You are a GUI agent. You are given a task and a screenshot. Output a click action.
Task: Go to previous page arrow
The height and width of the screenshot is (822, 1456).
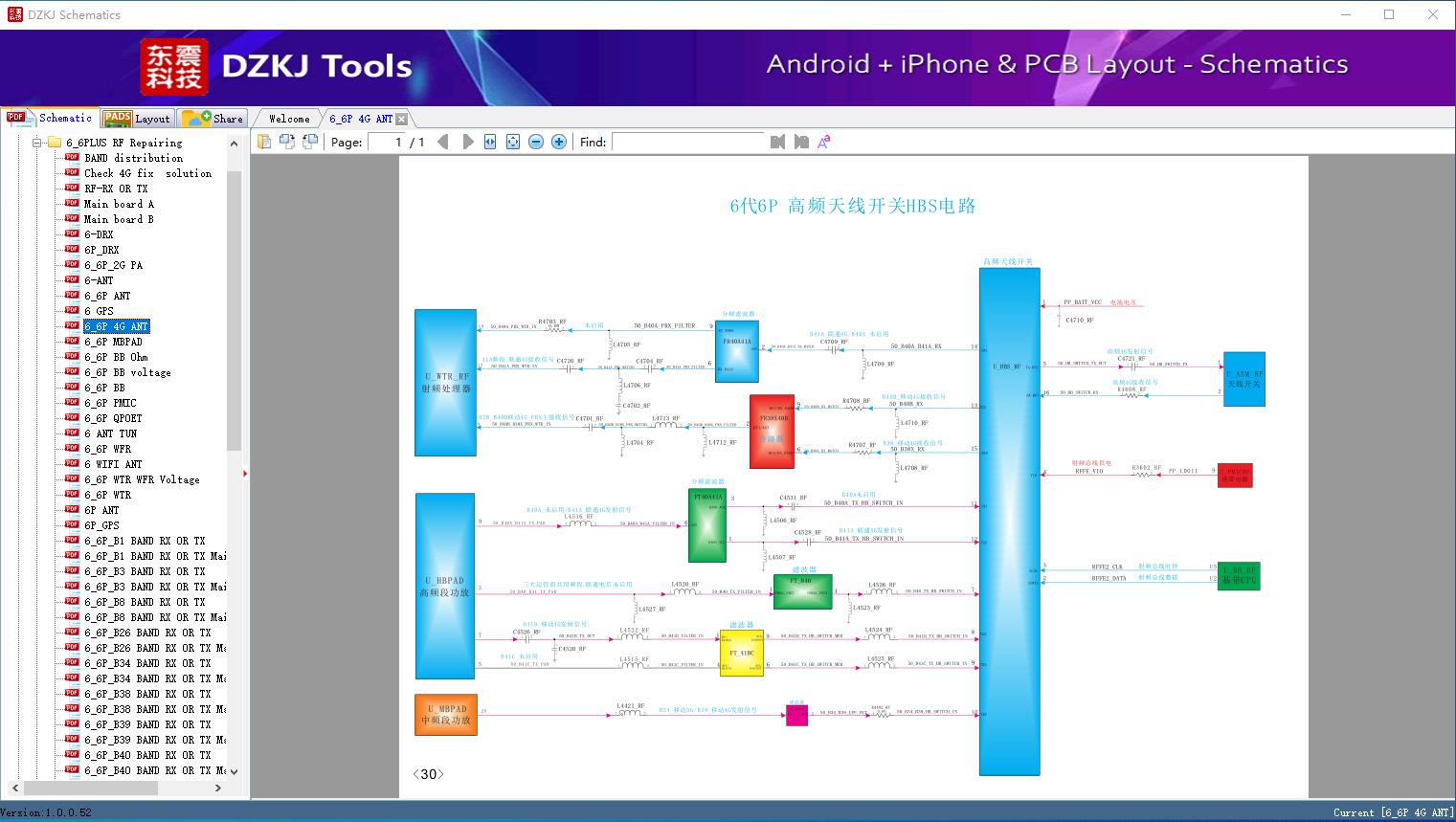click(x=443, y=142)
